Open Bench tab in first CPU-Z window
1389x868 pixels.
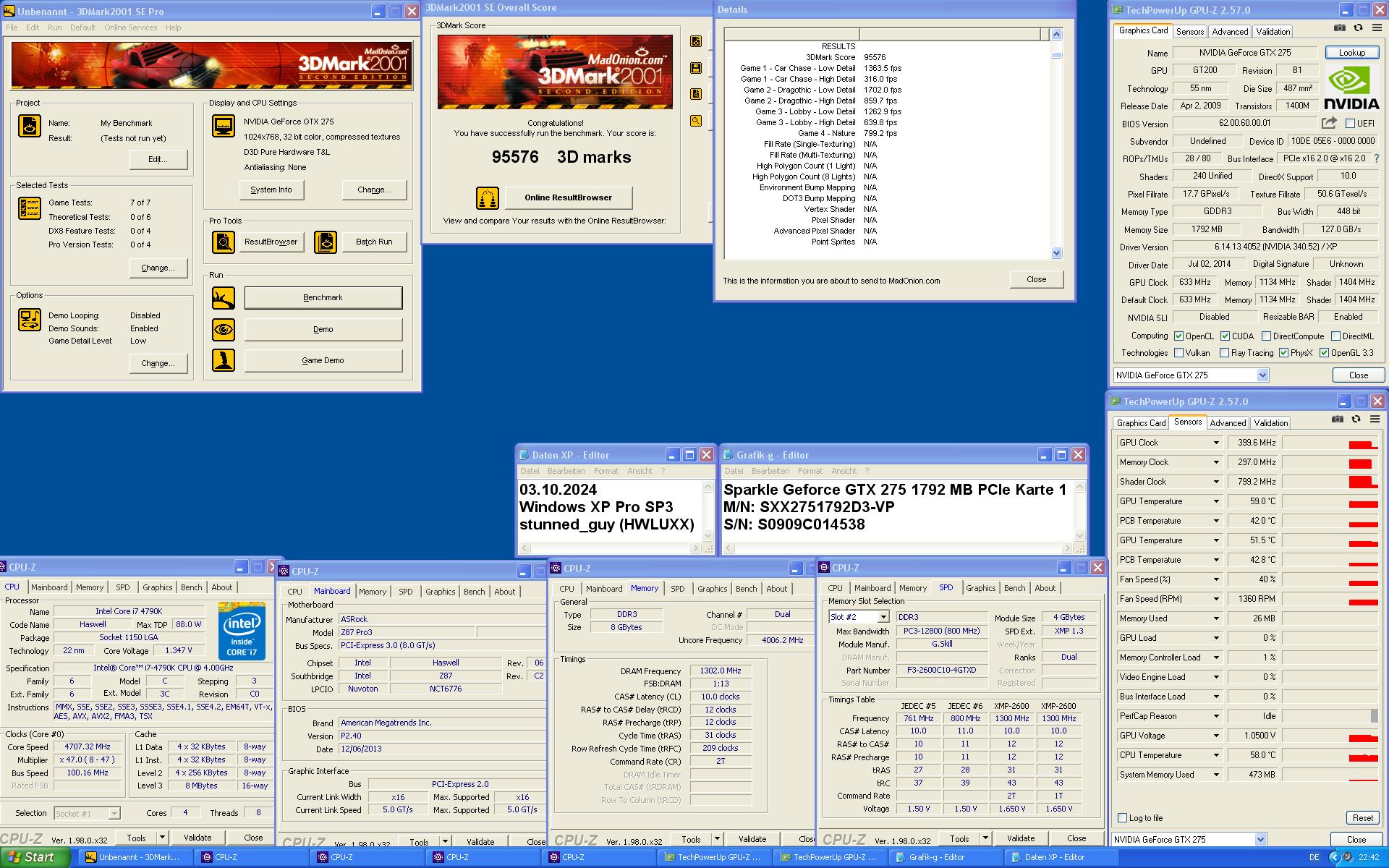tap(192, 587)
